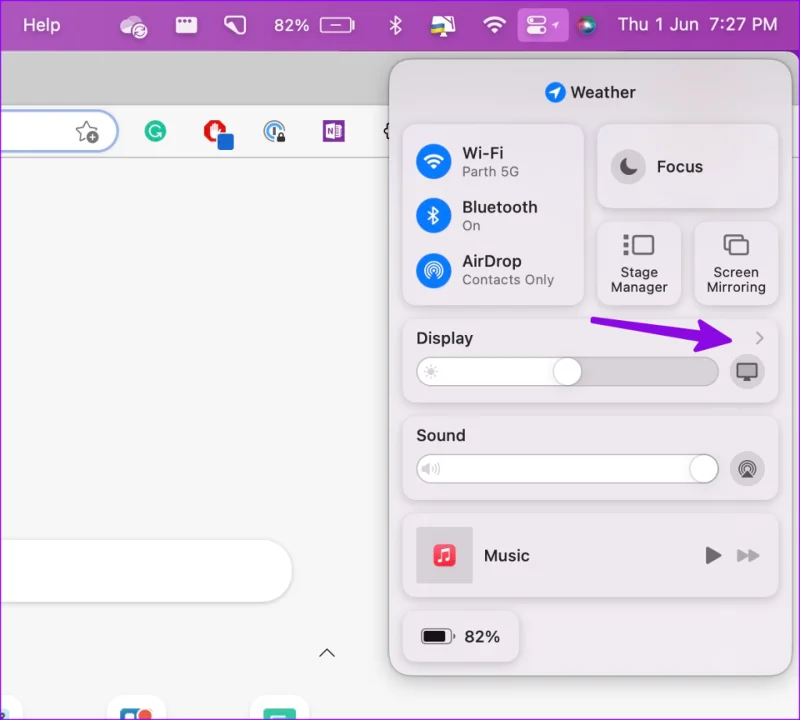This screenshot has width=800, height=720.
Task: Click the password lock extension icon
Action: click(x=274, y=132)
